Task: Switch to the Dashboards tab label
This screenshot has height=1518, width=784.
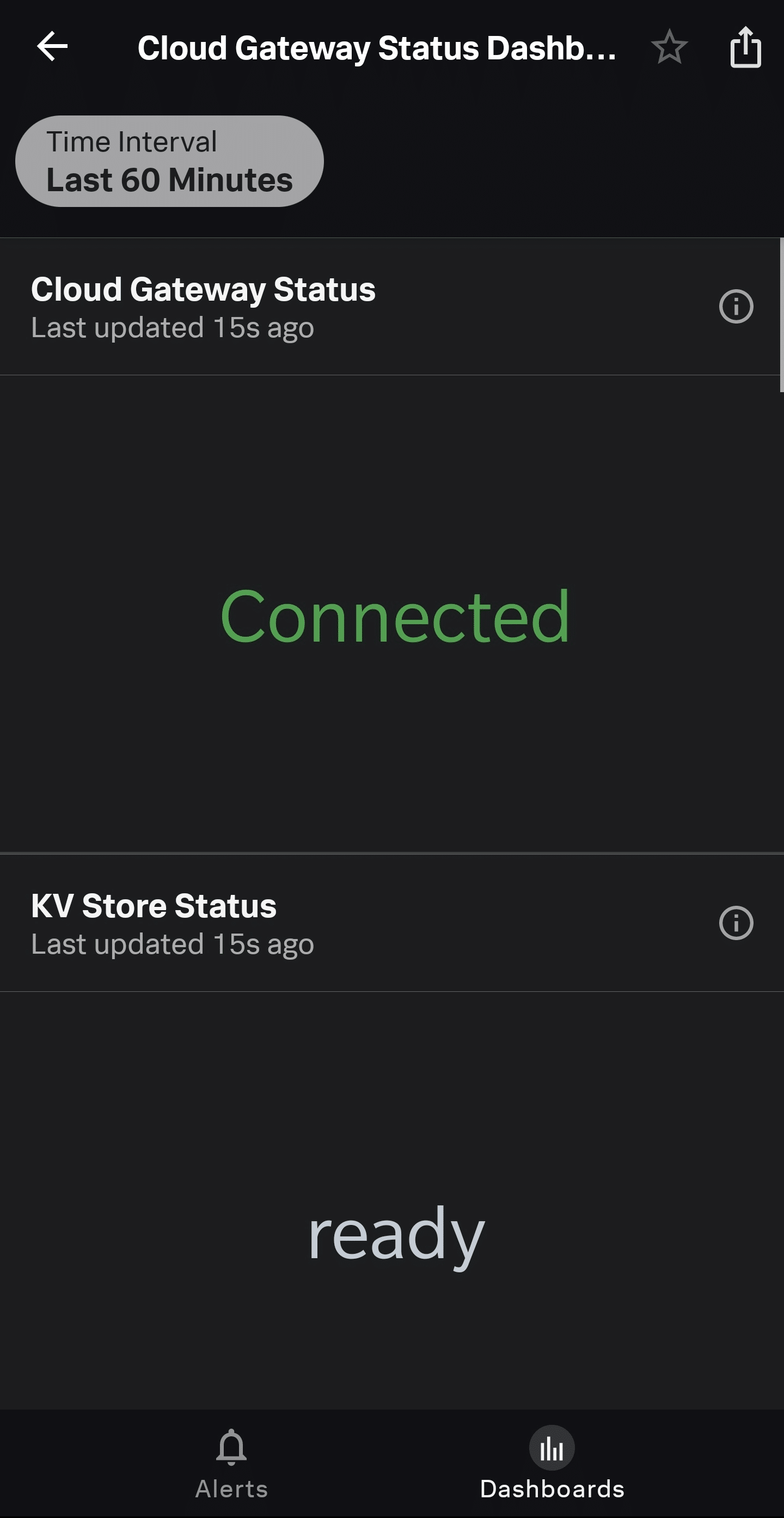Action: tap(552, 1489)
